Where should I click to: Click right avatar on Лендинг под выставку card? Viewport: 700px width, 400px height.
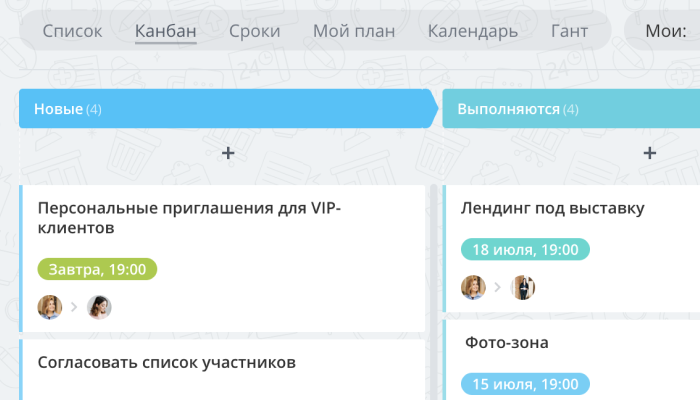(x=523, y=288)
